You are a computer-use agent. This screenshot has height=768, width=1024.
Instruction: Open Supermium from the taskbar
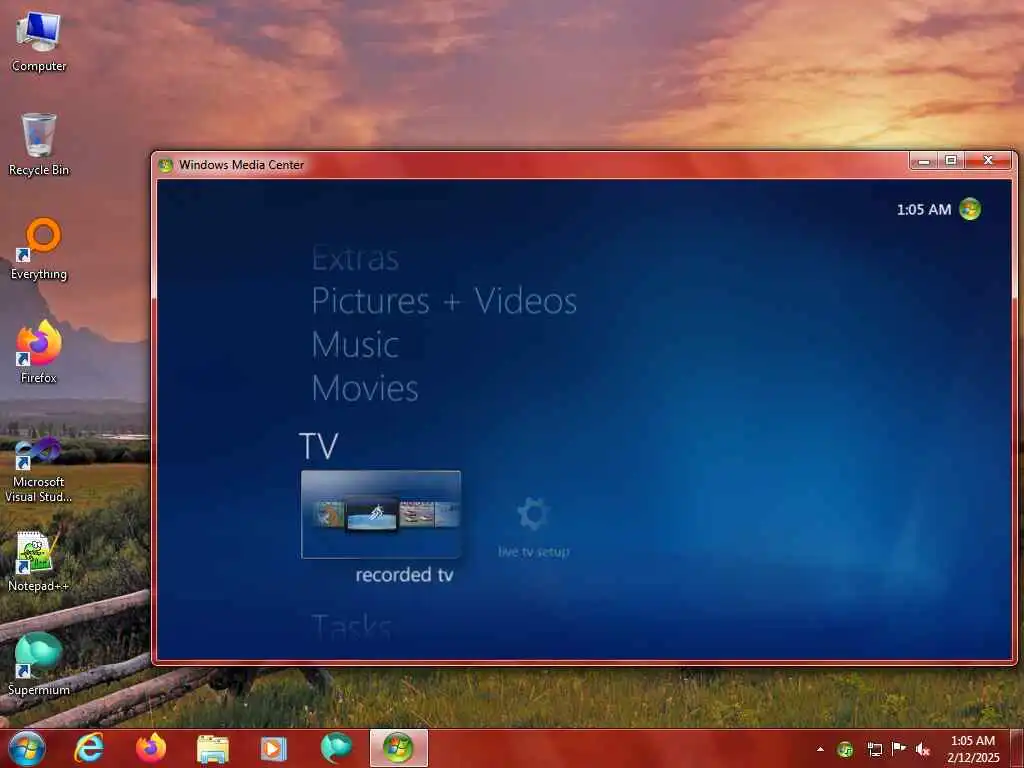(x=336, y=748)
